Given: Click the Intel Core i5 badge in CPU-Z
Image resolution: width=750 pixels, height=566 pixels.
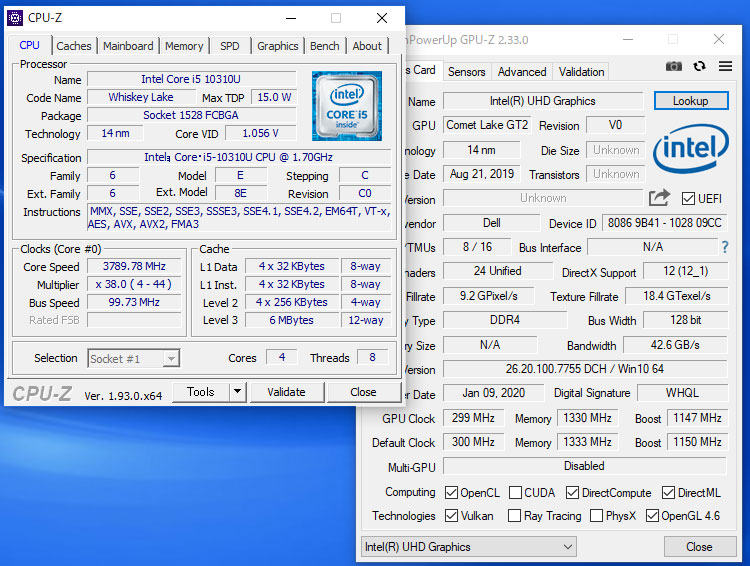Looking at the screenshot, I should tap(347, 106).
